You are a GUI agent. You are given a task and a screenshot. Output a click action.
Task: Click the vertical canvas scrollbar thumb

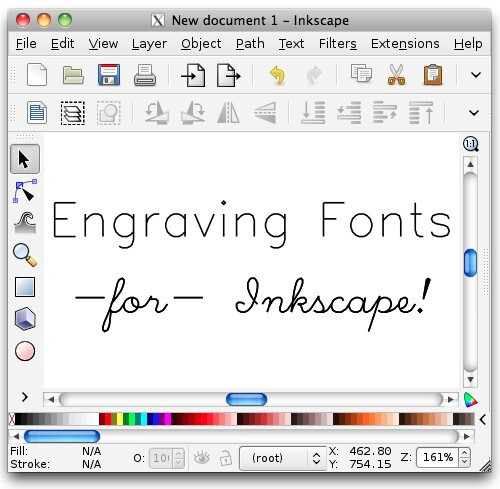(x=470, y=263)
